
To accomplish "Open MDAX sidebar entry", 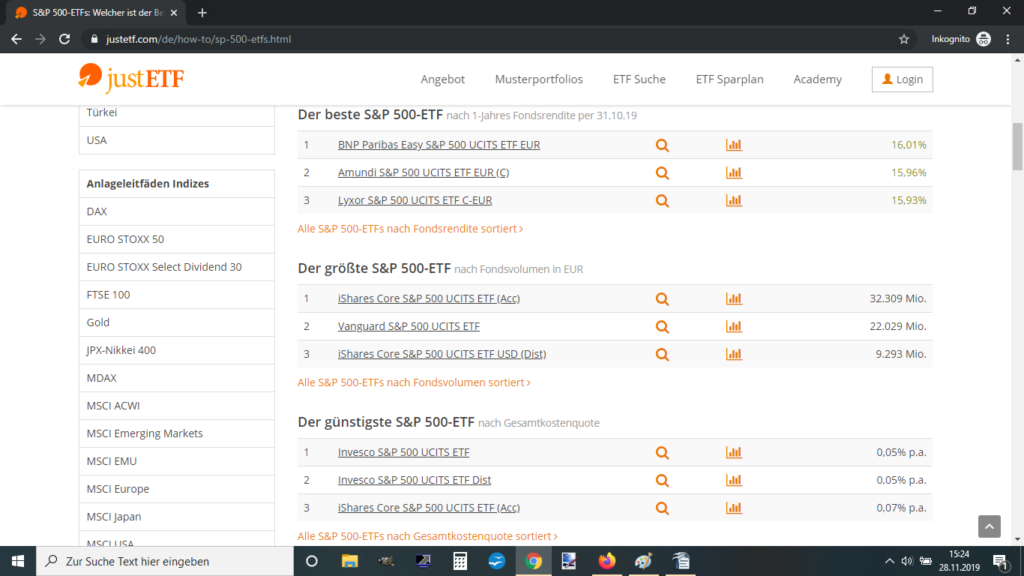I will [176, 378].
